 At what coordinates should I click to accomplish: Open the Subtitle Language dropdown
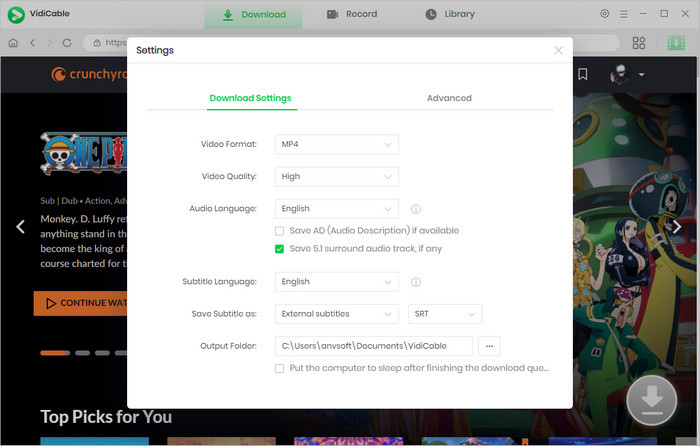337,282
